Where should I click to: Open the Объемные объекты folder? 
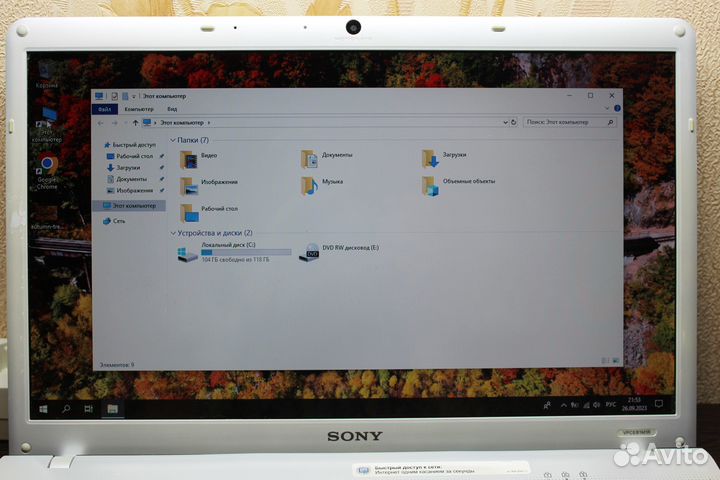pos(458,186)
